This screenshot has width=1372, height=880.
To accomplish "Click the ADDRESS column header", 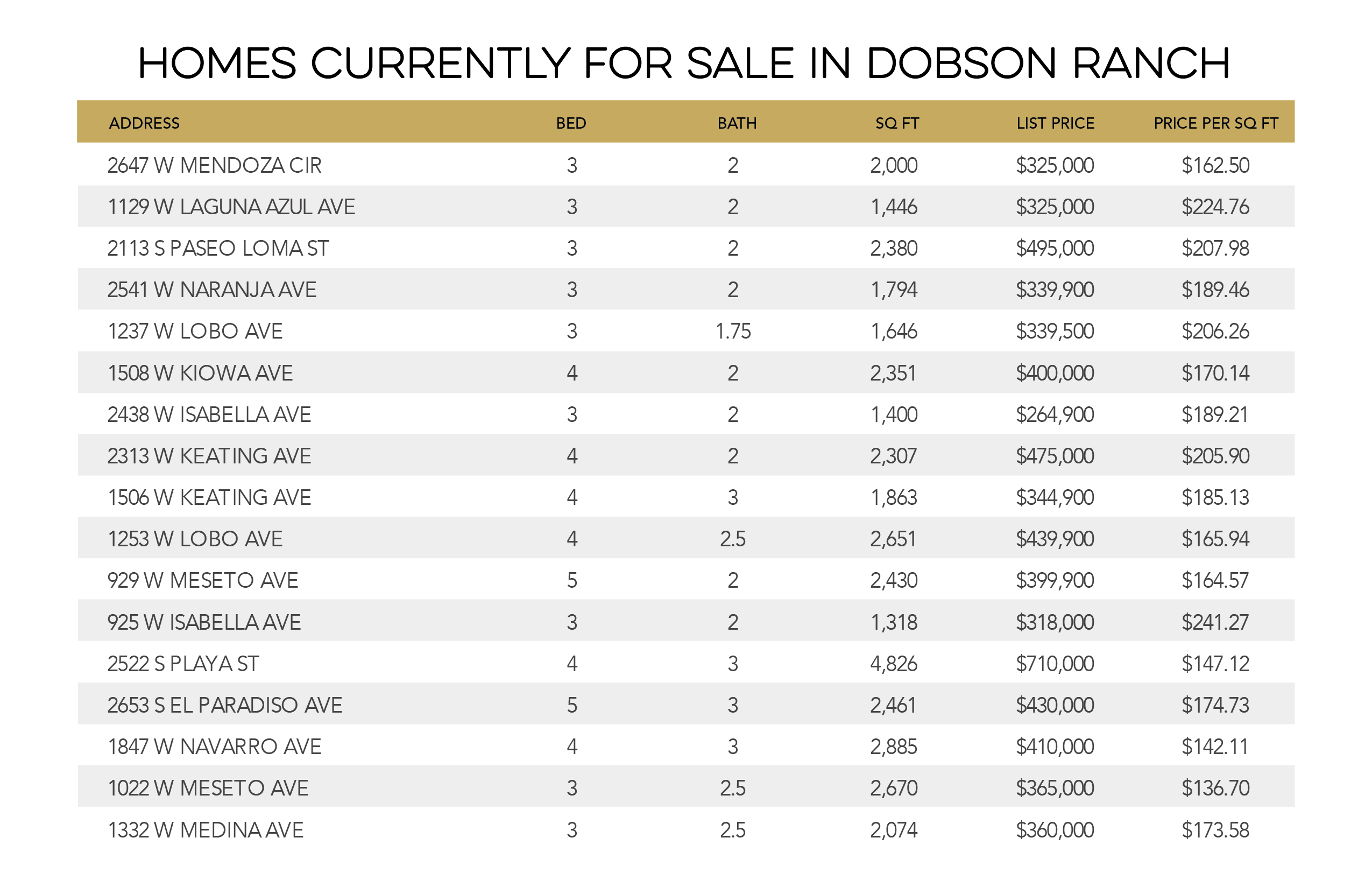I will [144, 123].
